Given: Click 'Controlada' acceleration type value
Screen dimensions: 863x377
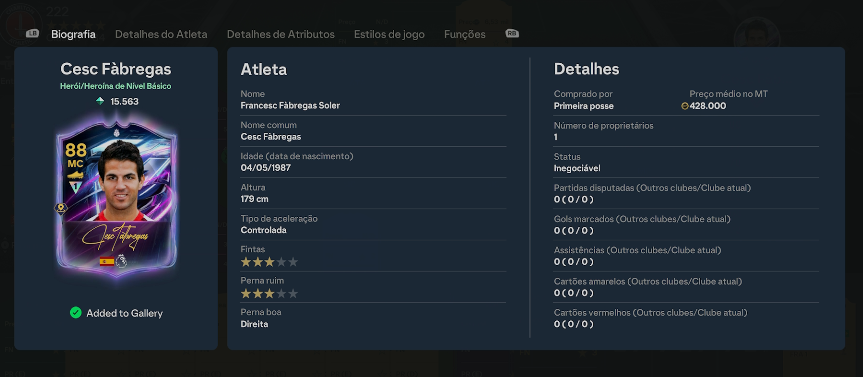Looking at the screenshot, I should (x=264, y=231).
